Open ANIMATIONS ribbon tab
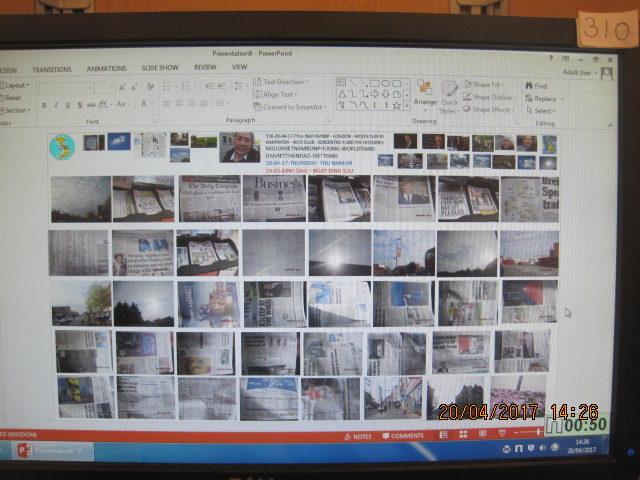Screen dimensions: 640x480 coord(107,69)
